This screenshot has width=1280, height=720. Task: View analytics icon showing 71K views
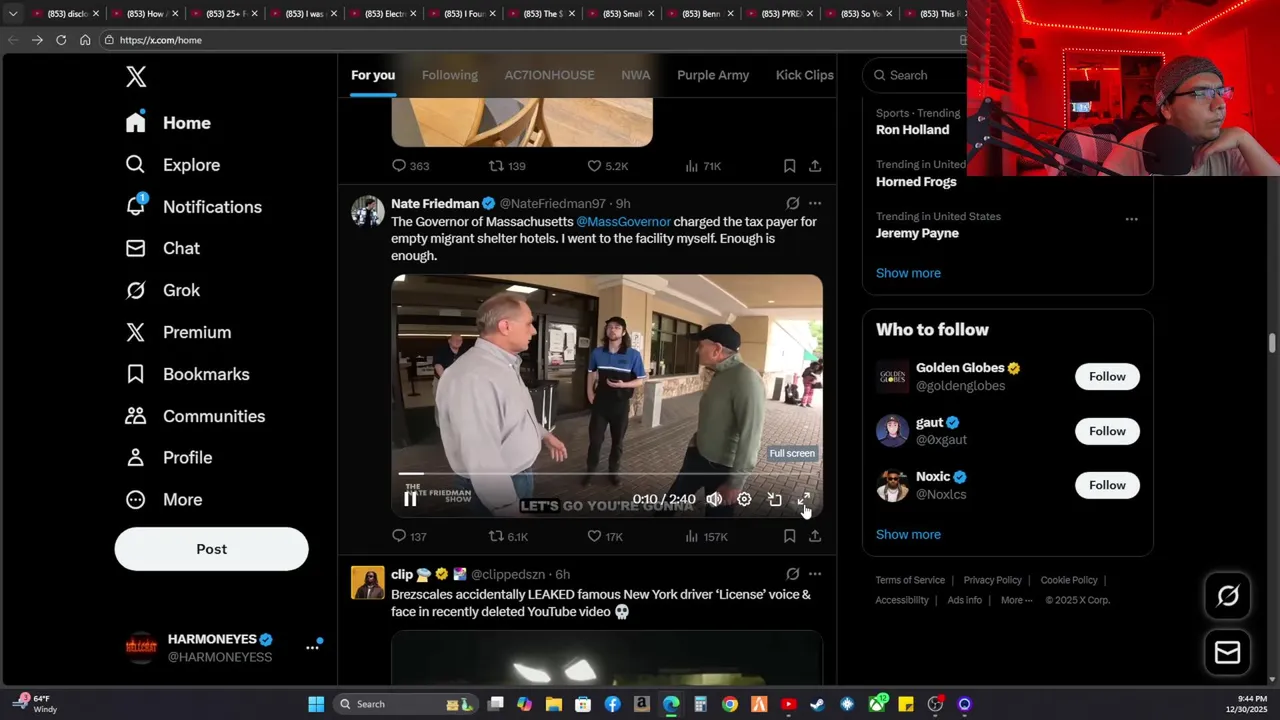pyautogui.click(x=691, y=166)
